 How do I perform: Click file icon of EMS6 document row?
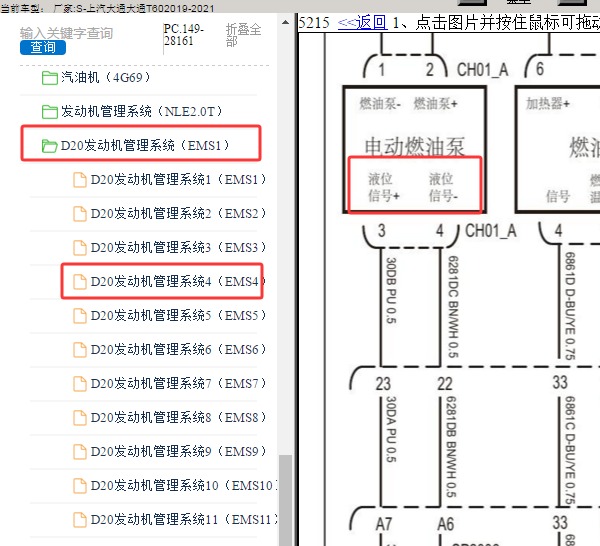click(80, 350)
